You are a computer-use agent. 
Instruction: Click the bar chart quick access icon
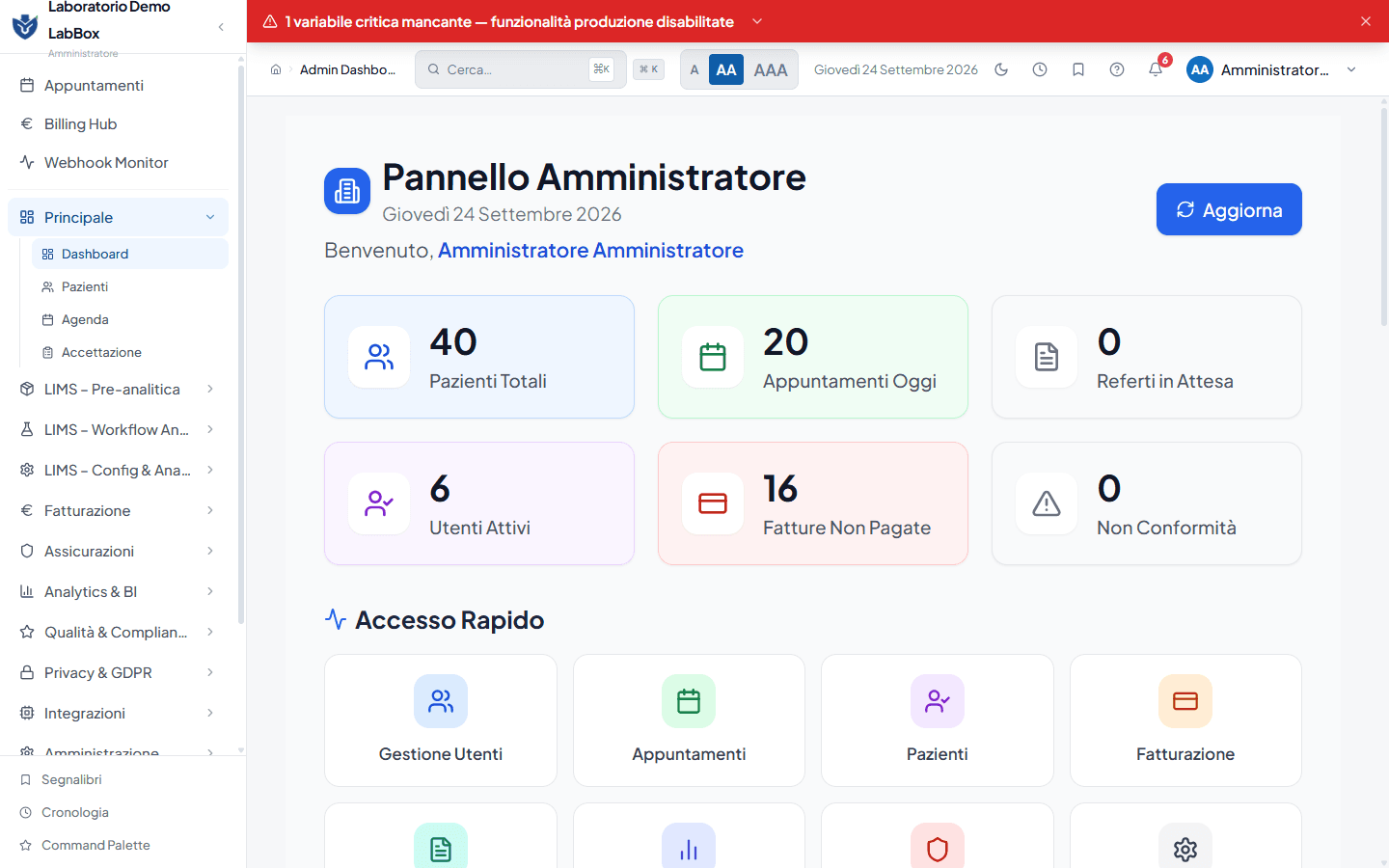pos(689,847)
